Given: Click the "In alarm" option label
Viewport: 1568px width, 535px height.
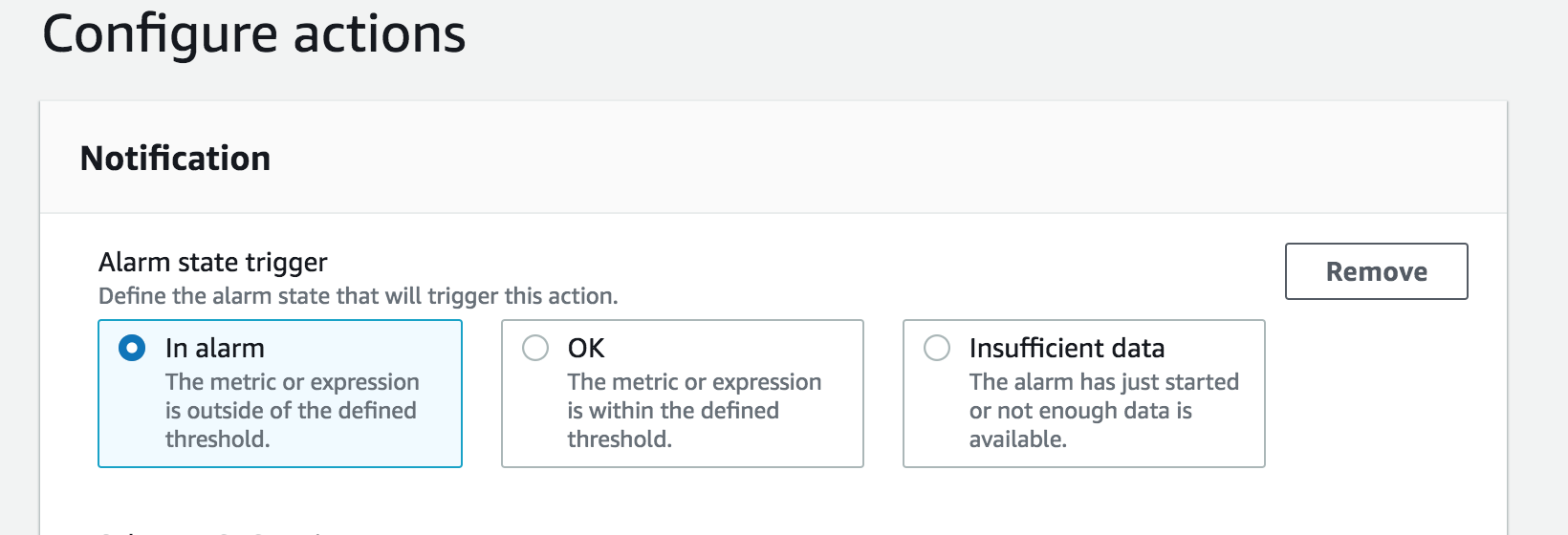Looking at the screenshot, I should point(215,348).
